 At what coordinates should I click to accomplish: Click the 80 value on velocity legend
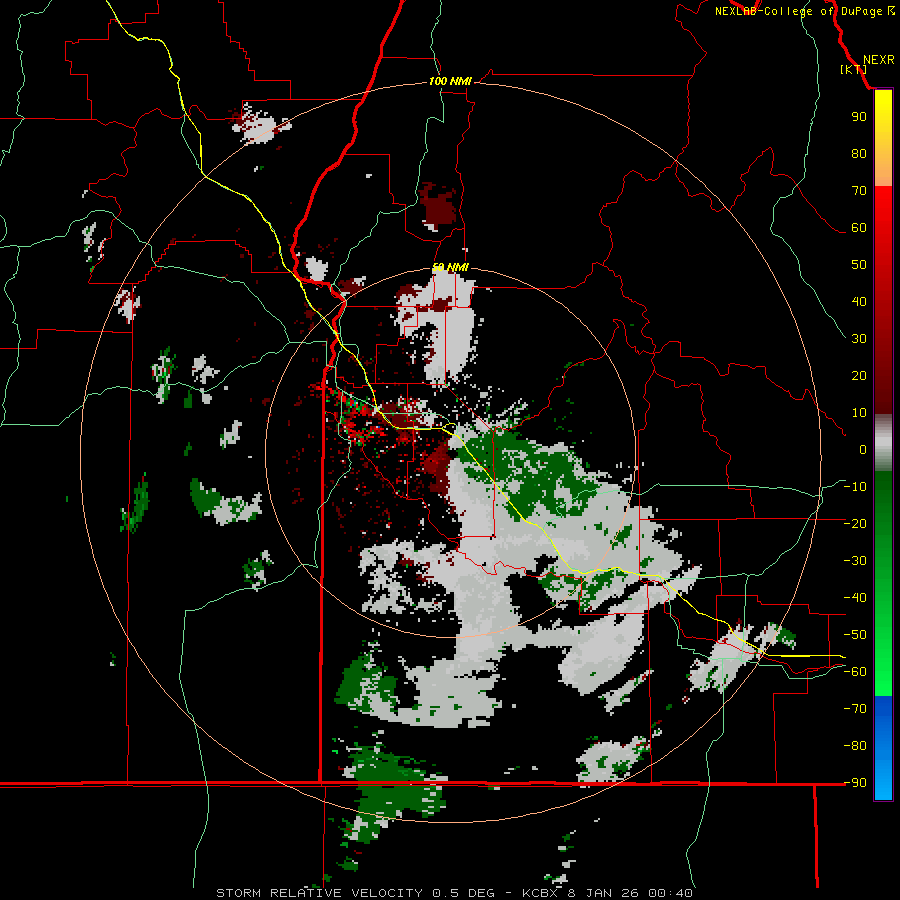[x=859, y=154]
